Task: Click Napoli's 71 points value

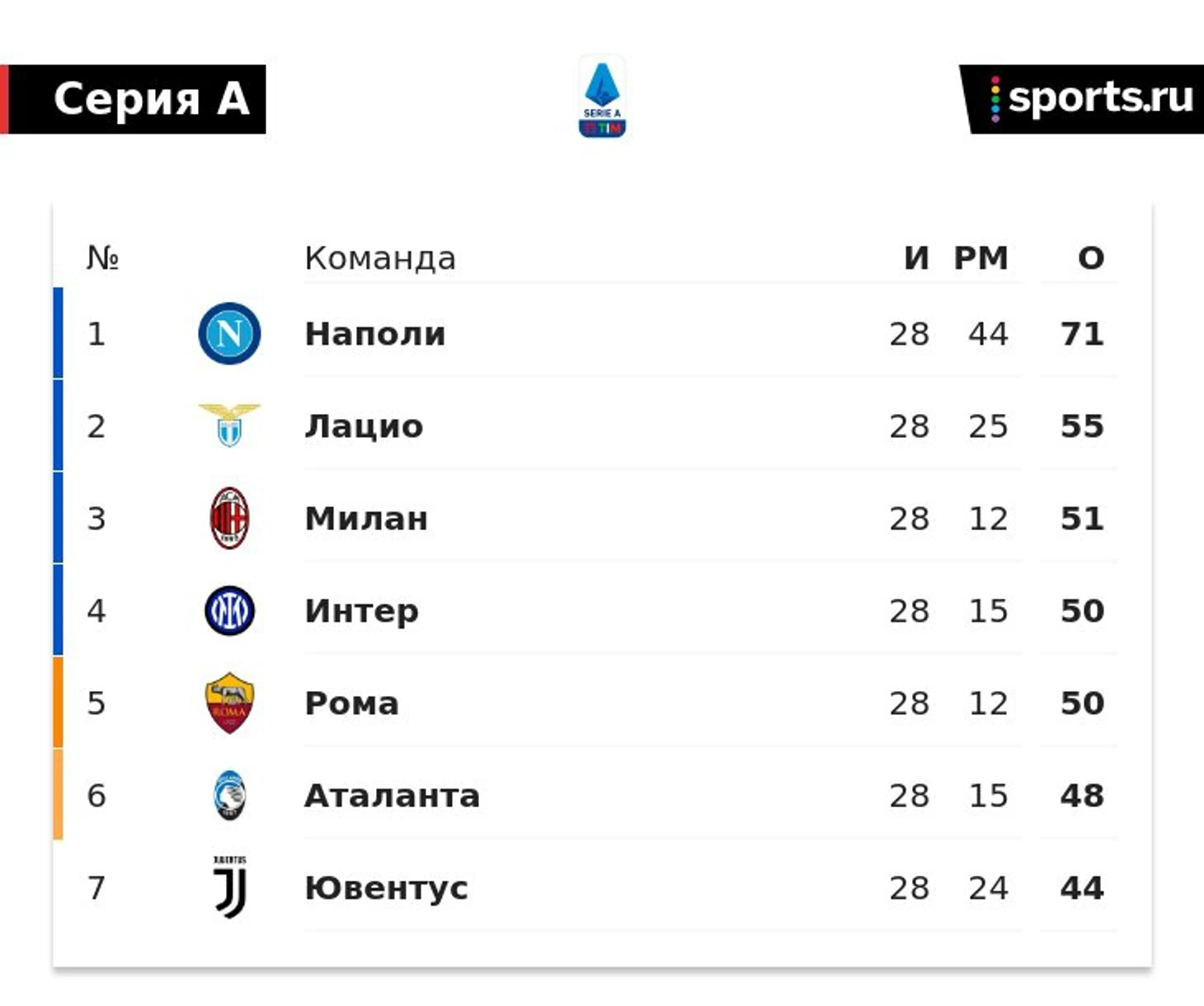Action: pos(1082,334)
